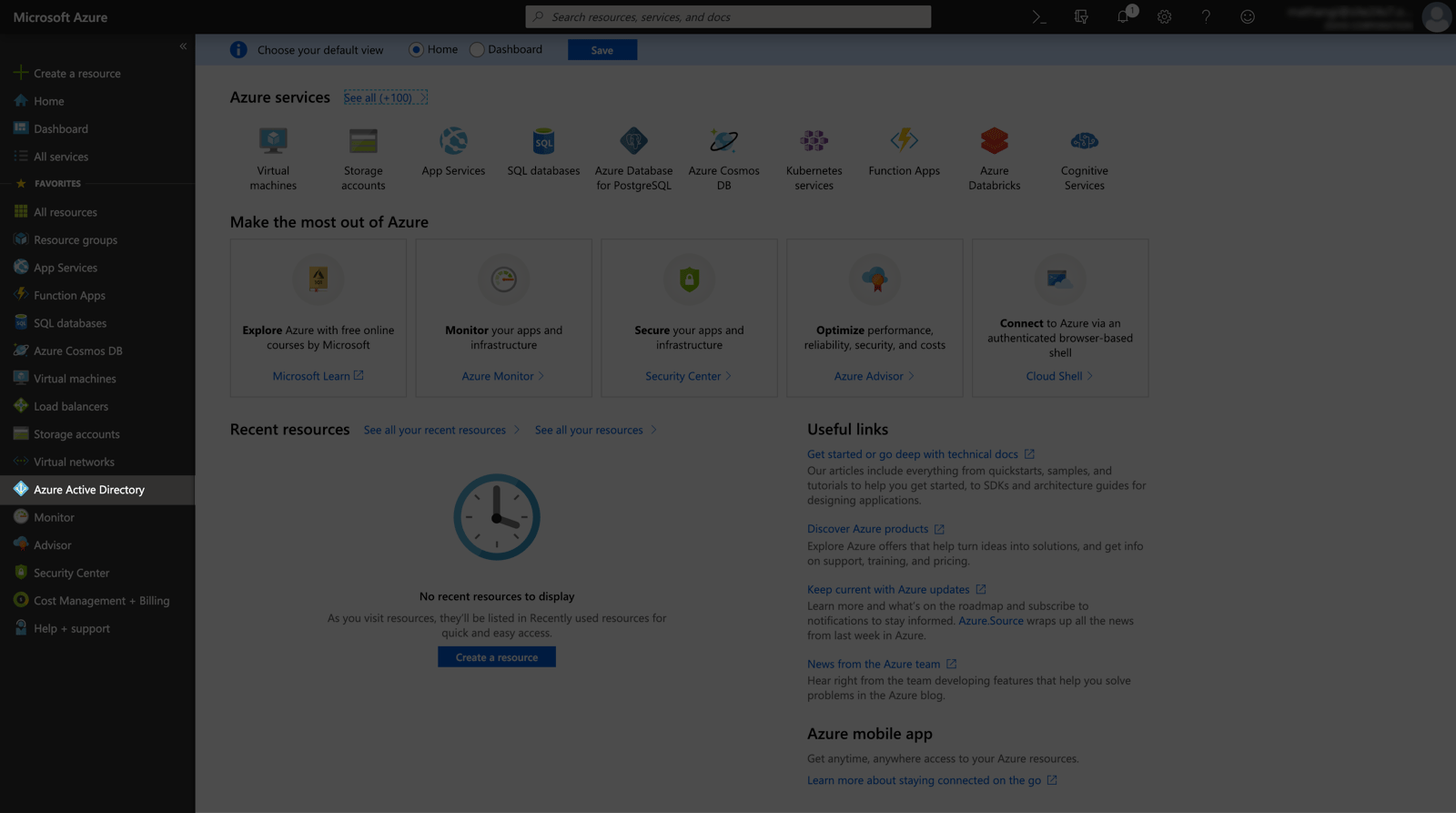The height and width of the screenshot is (813, 1456).
Task: Select Home as default view
Action: 416,49
